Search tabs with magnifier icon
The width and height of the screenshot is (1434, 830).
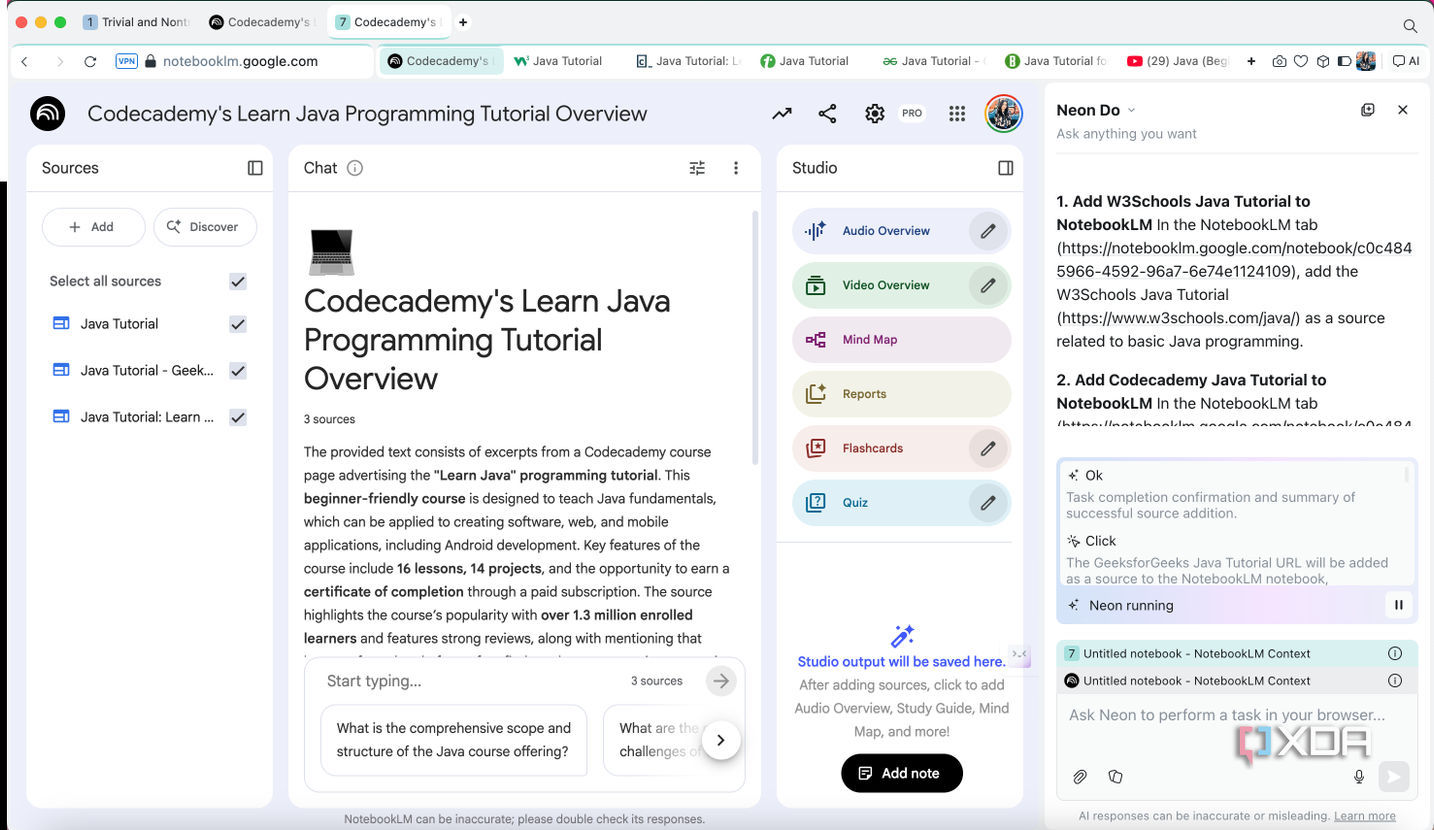click(1410, 26)
